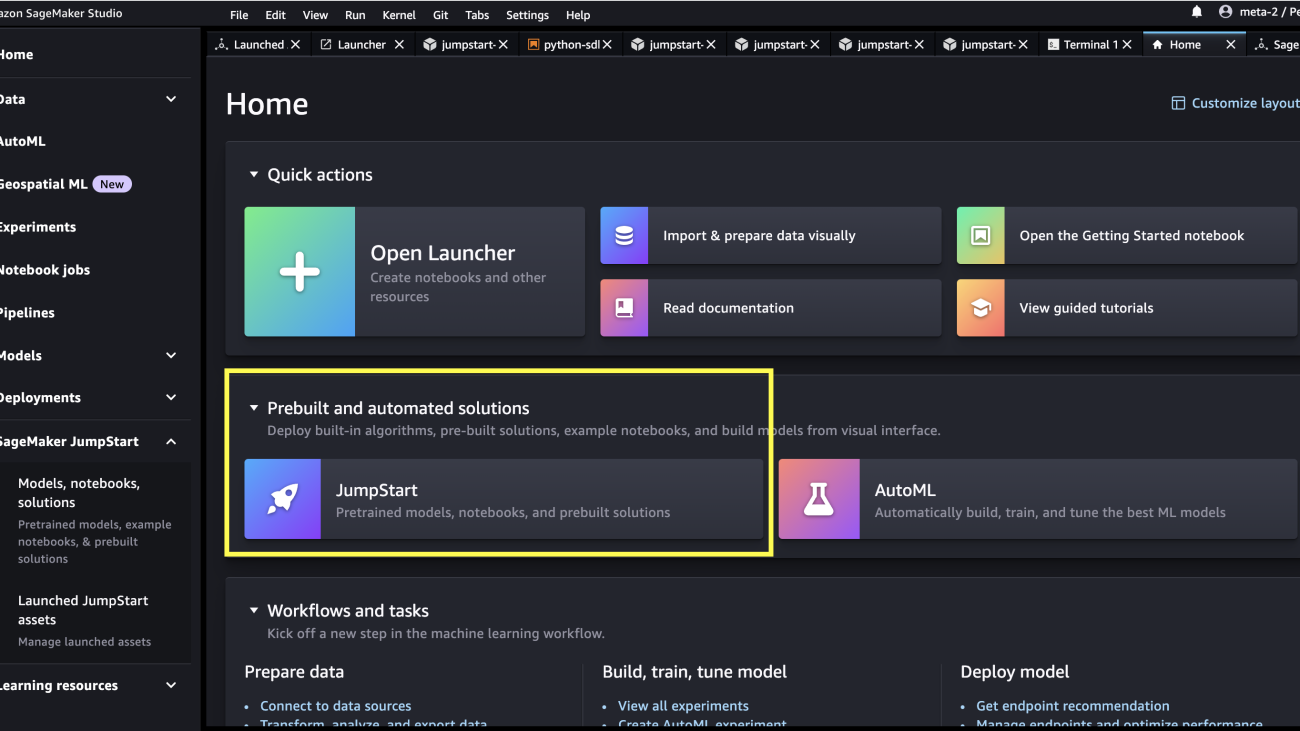Click the Prepare data heading
This screenshot has height=731, width=1300.
tap(294, 672)
